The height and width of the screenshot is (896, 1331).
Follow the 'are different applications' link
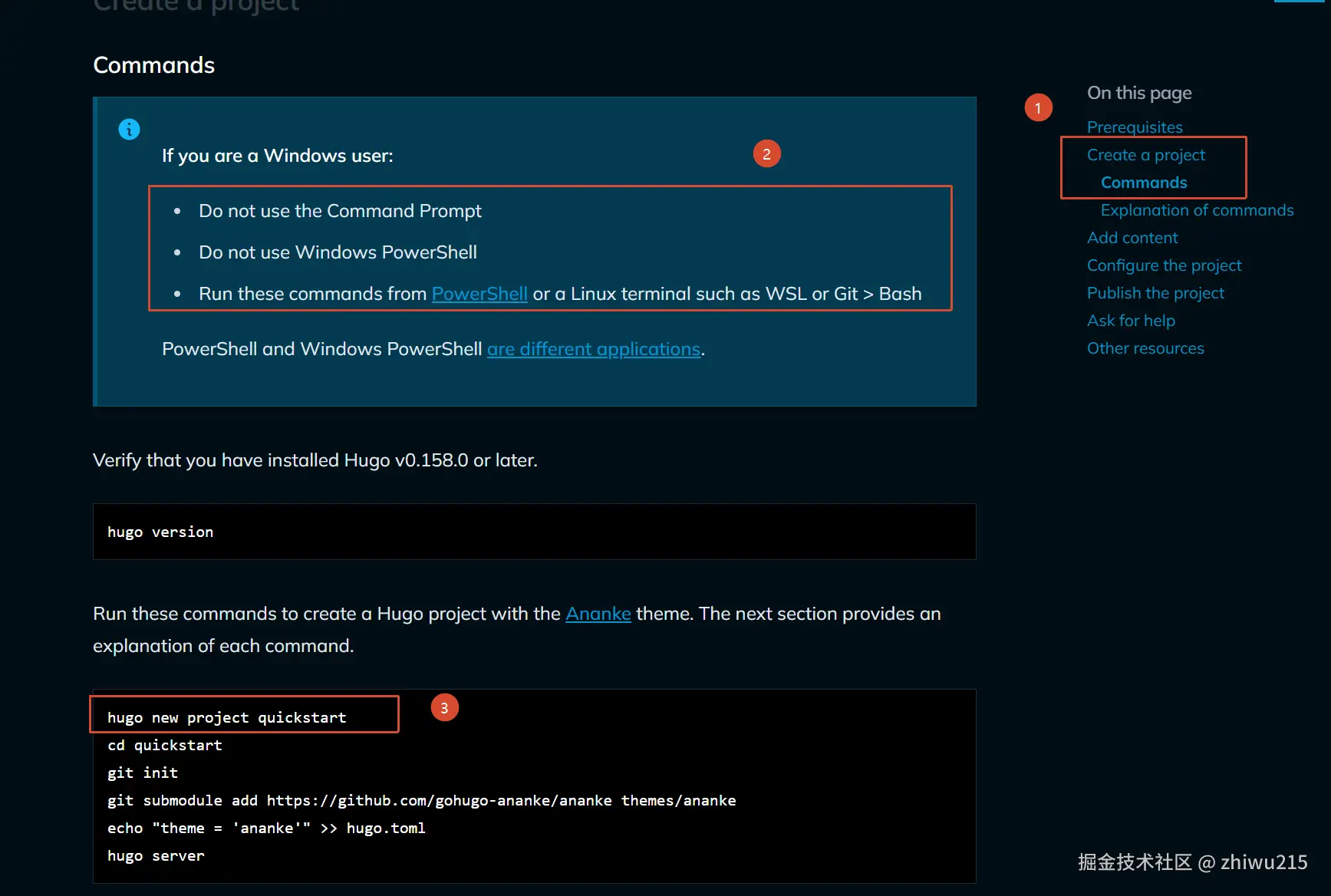(x=594, y=349)
